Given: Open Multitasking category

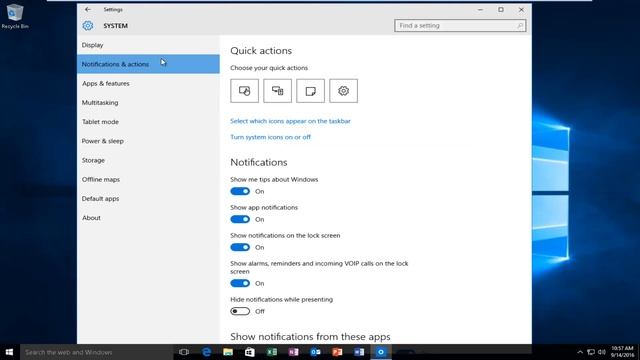Looking at the screenshot, I should click(x=148, y=102).
